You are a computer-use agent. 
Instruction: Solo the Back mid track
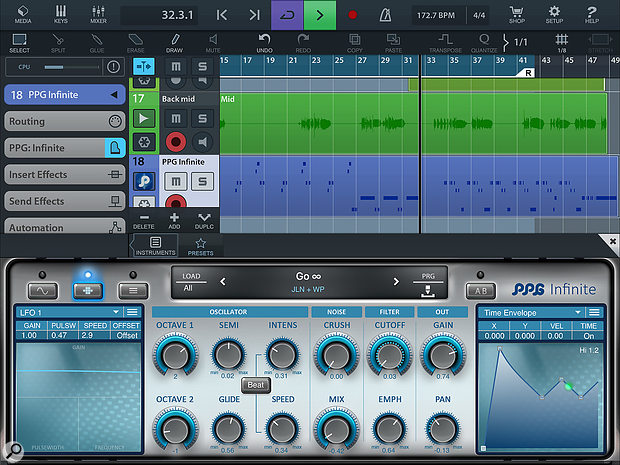tap(202, 118)
